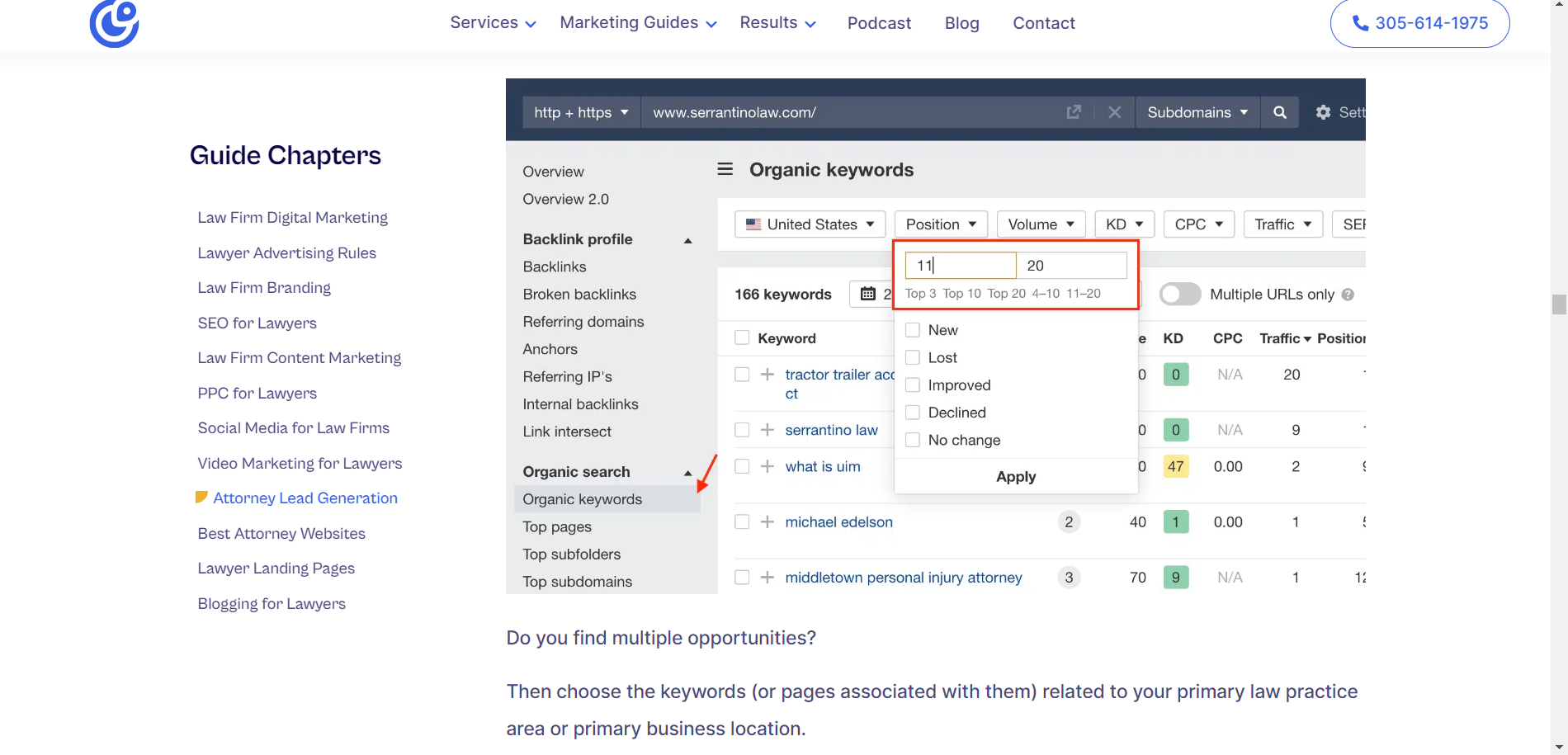The width and height of the screenshot is (1568, 755).
Task: Open the Podcast menu item
Action: point(879,23)
